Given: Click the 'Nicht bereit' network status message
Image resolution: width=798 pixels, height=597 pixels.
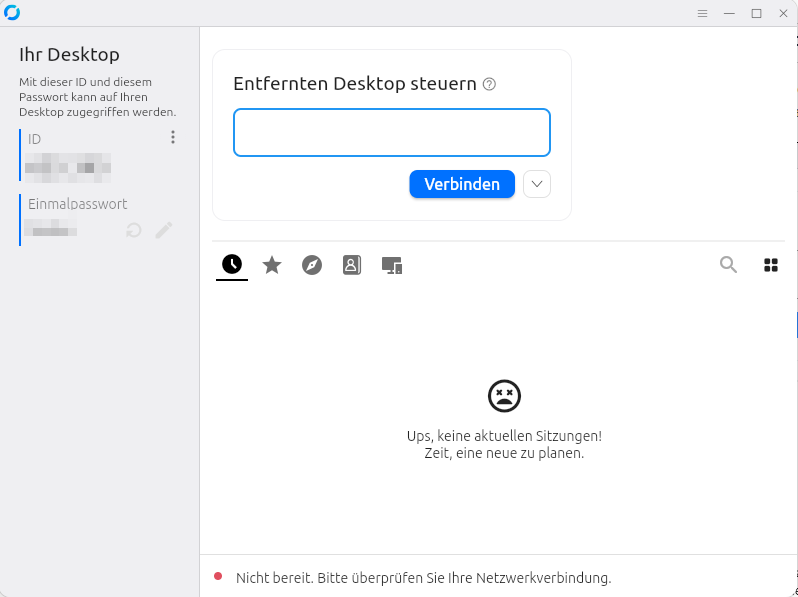Looking at the screenshot, I should coord(423,578).
